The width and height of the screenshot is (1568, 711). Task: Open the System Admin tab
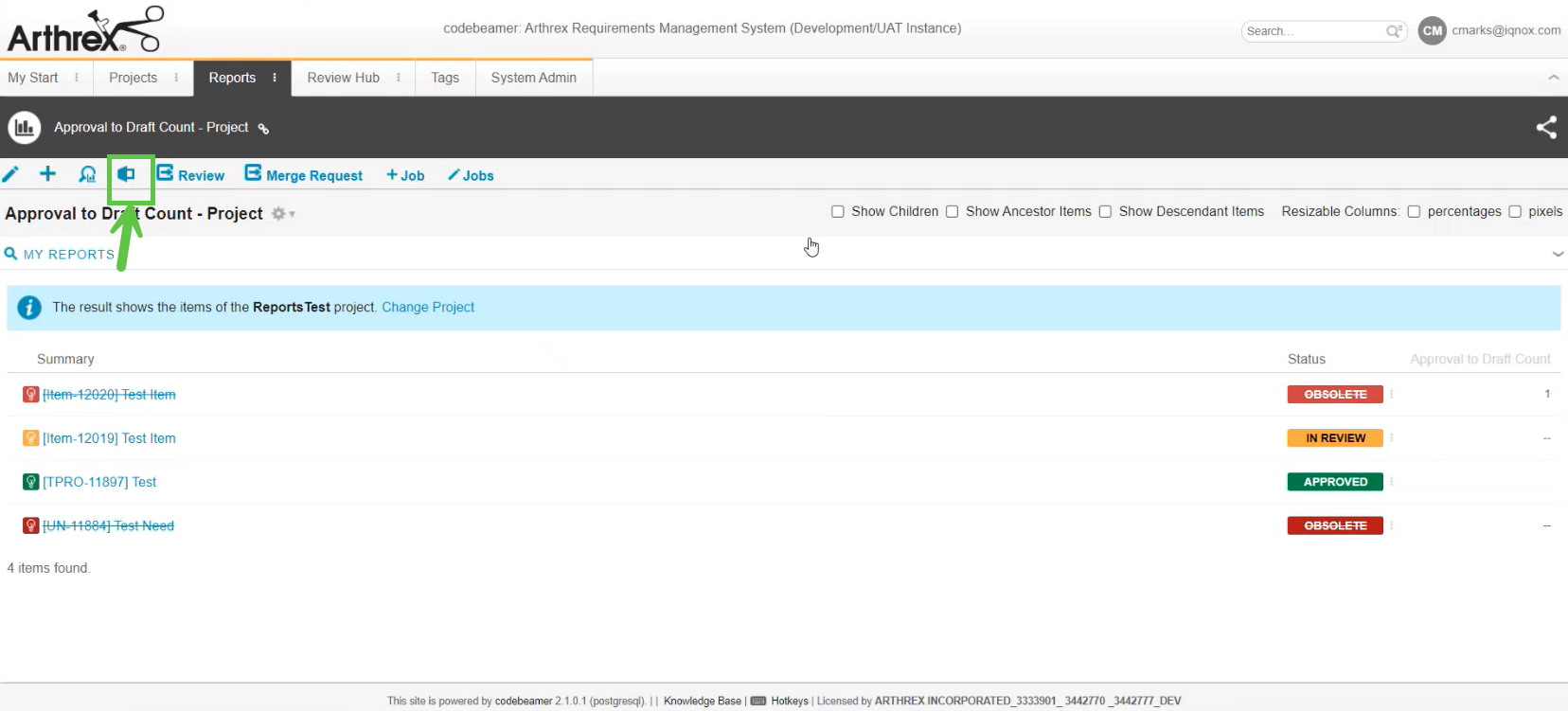point(533,78)
